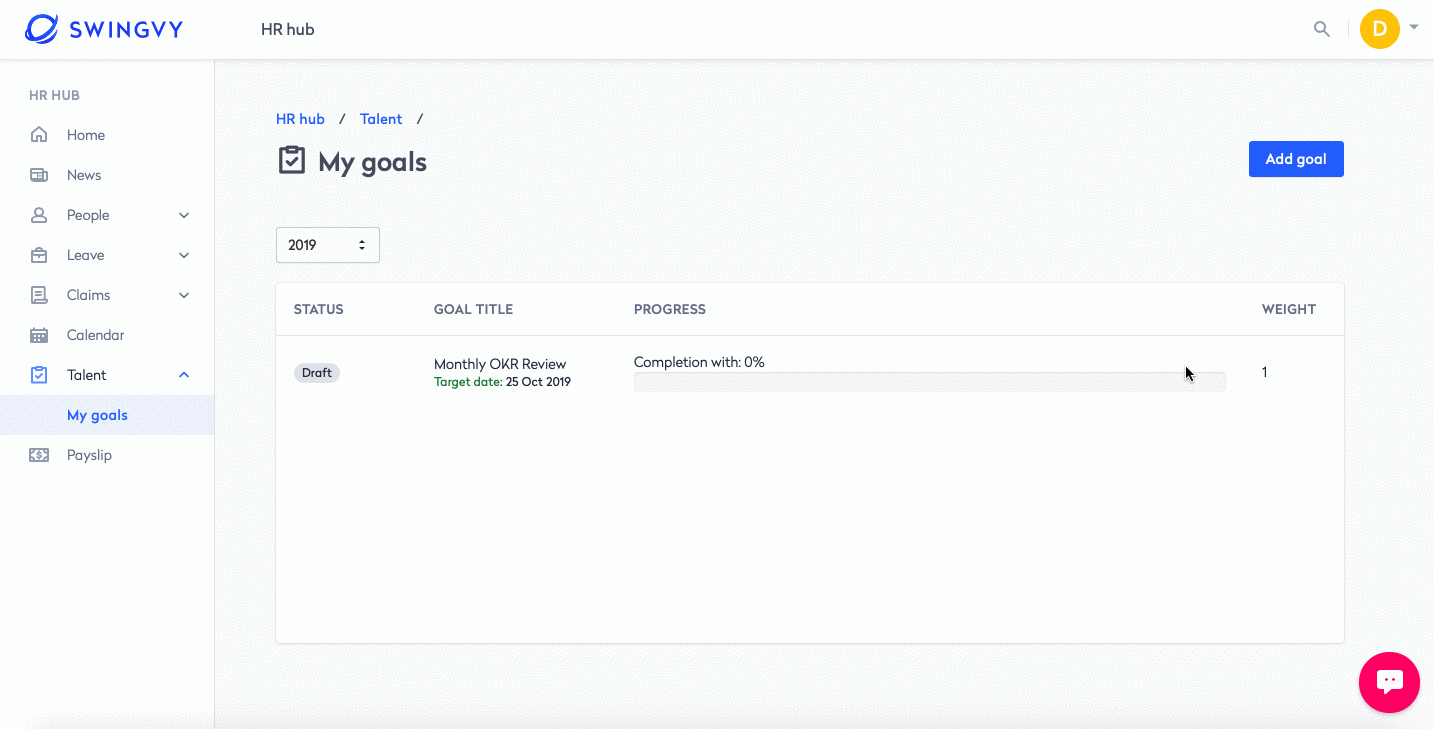Click the Completion with: 0% text
Image resolution: width=1434 pixels, height=729 pixels.
click(699, 362)
